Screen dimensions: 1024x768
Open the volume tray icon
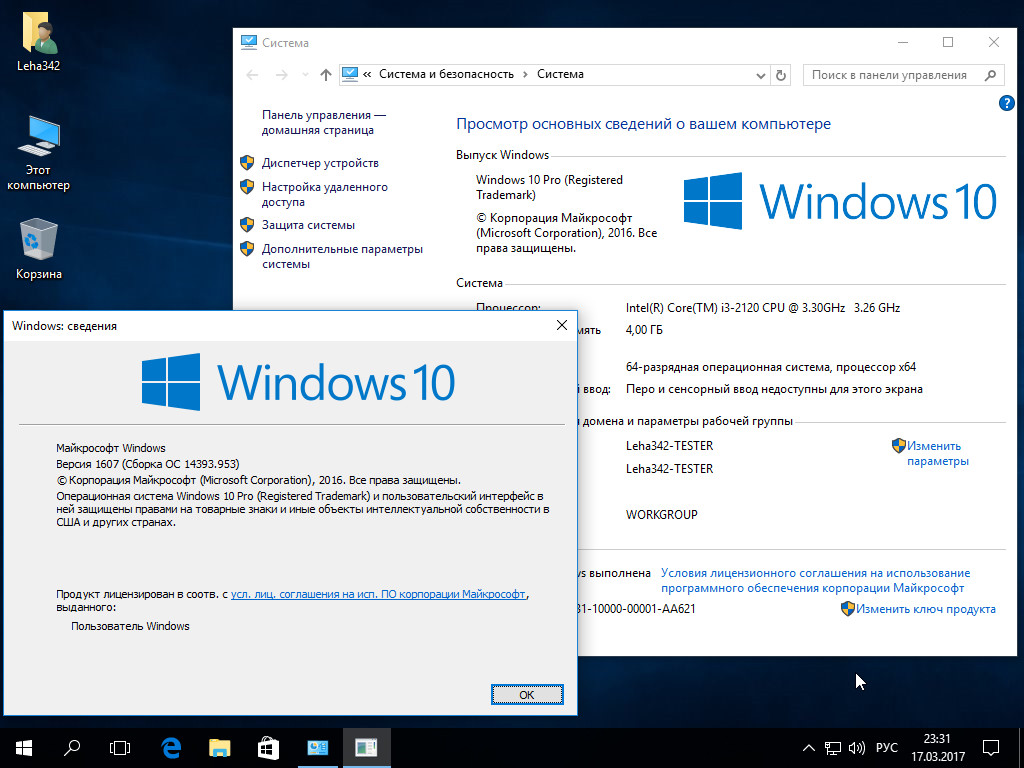856,748
